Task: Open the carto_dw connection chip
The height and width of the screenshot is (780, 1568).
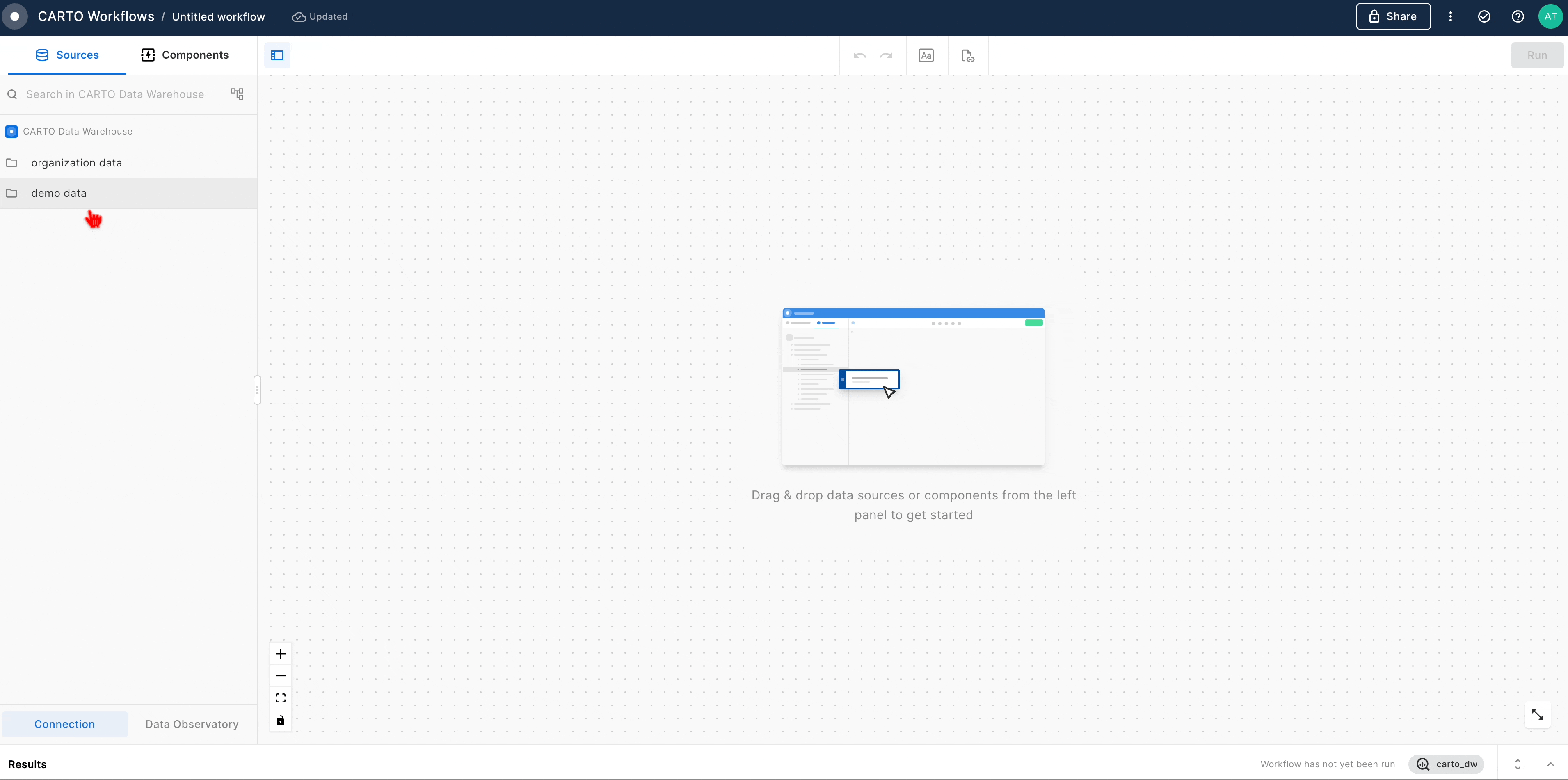Action: [x=1446, y=764]
